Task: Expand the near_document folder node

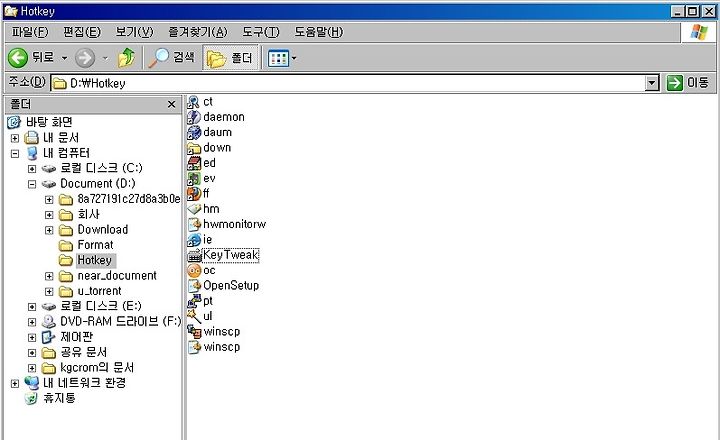Action: point(49,276)
